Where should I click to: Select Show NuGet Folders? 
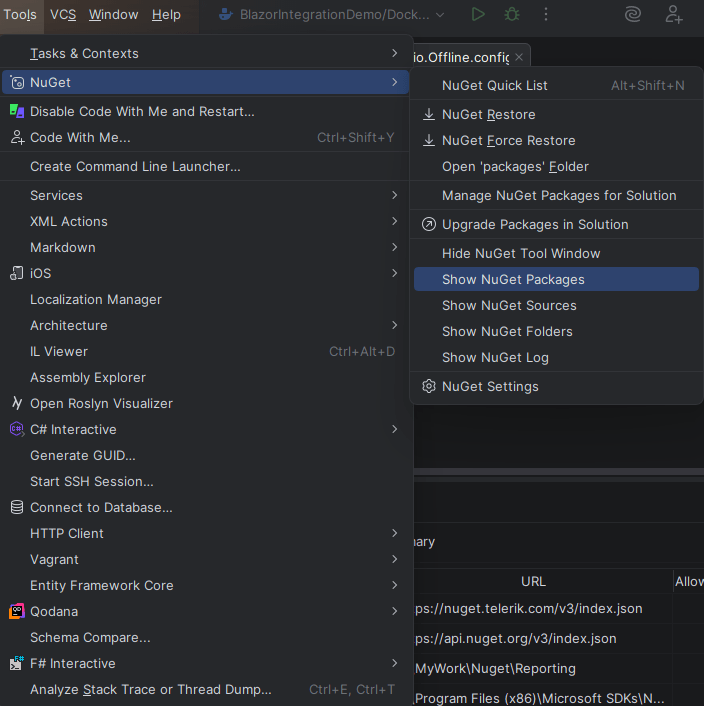[556, 331]
